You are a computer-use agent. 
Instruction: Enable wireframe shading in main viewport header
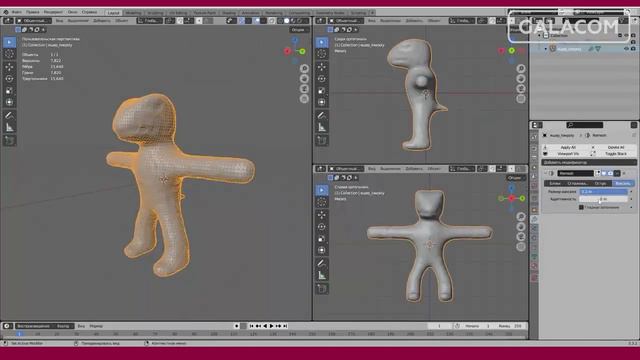[280, 20]
